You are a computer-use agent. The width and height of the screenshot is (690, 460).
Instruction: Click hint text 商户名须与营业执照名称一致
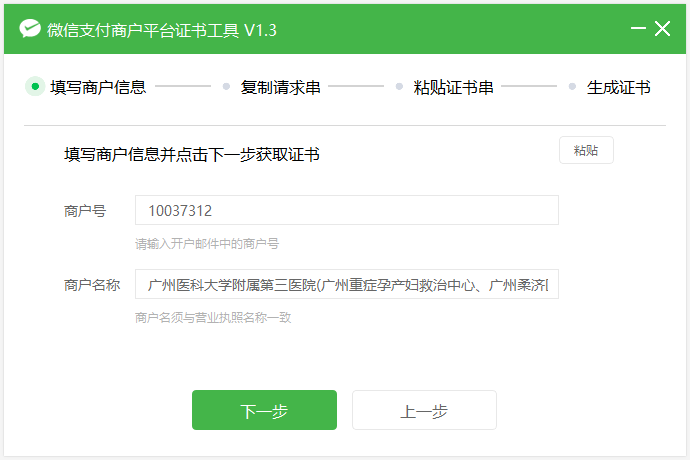(x=213, y=317)
